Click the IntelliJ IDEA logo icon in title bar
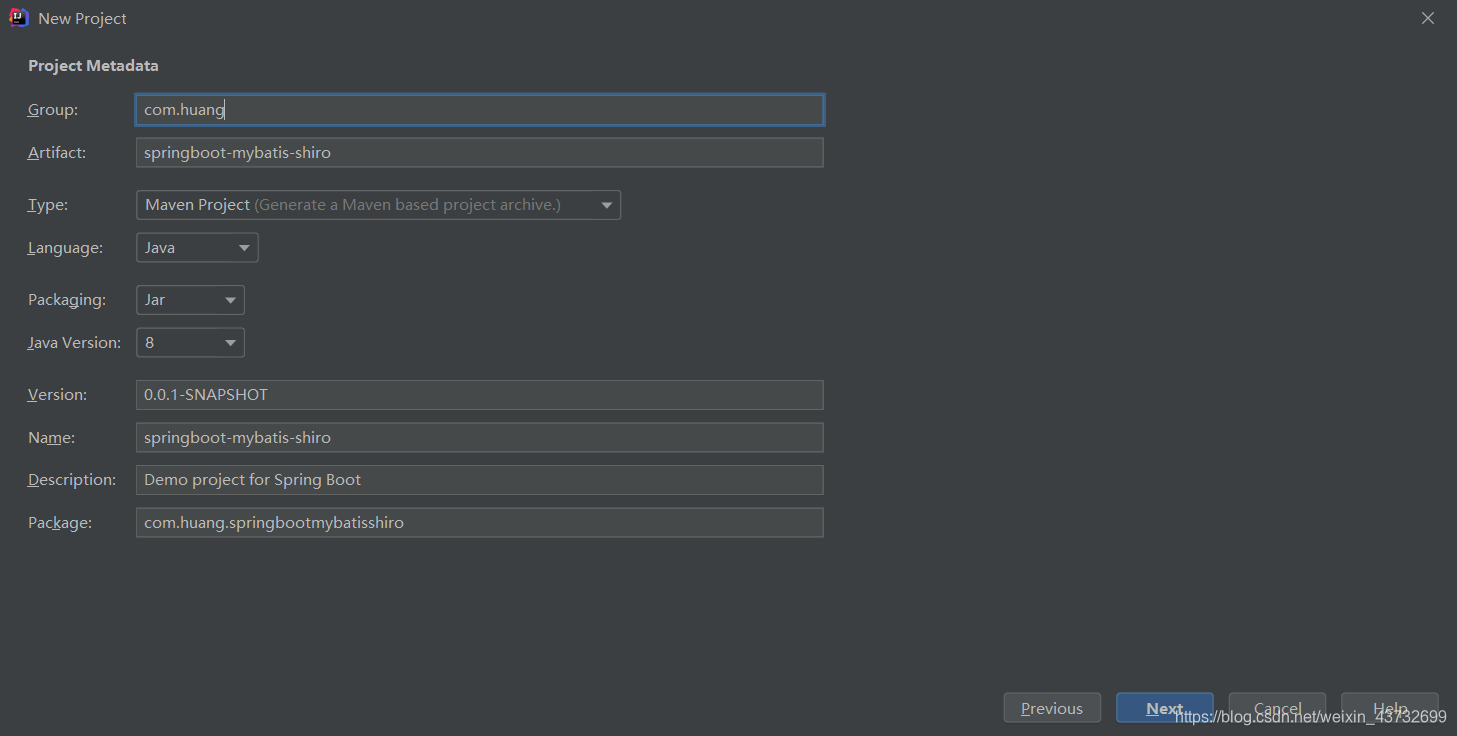 (x=19, y=18)
